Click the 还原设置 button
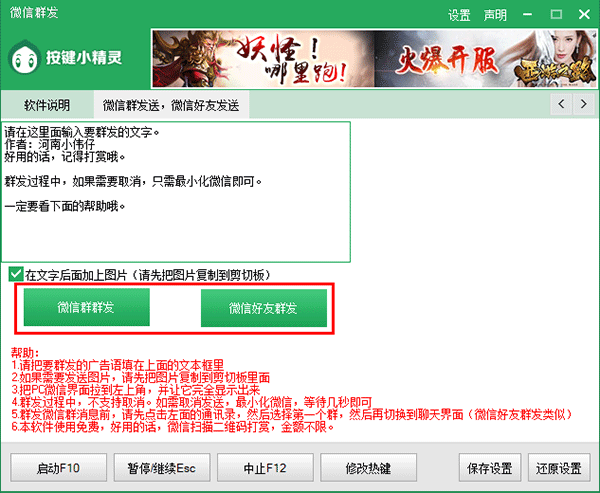Viewport: 600px width, 493px height. [x=559, y=468]
